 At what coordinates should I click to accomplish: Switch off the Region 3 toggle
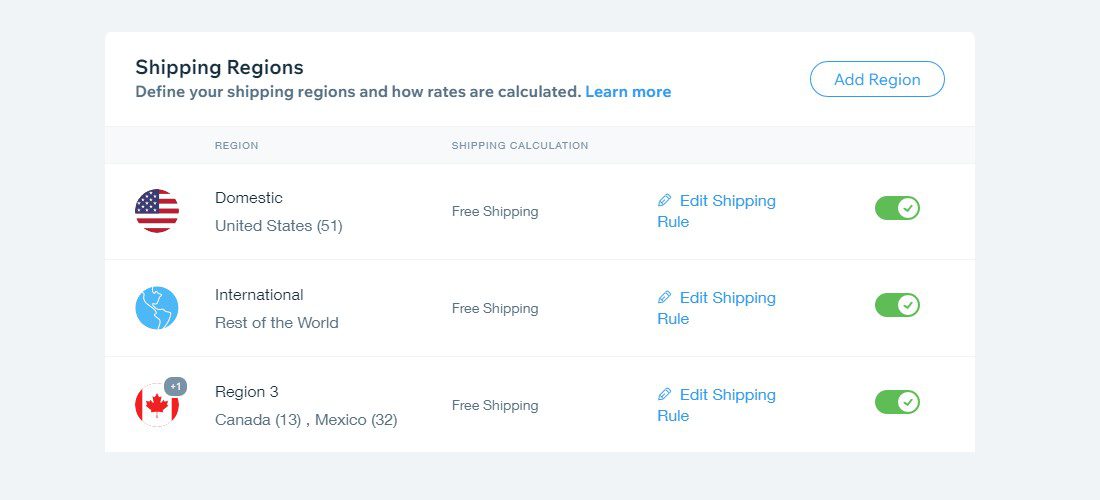pos(897,402)
